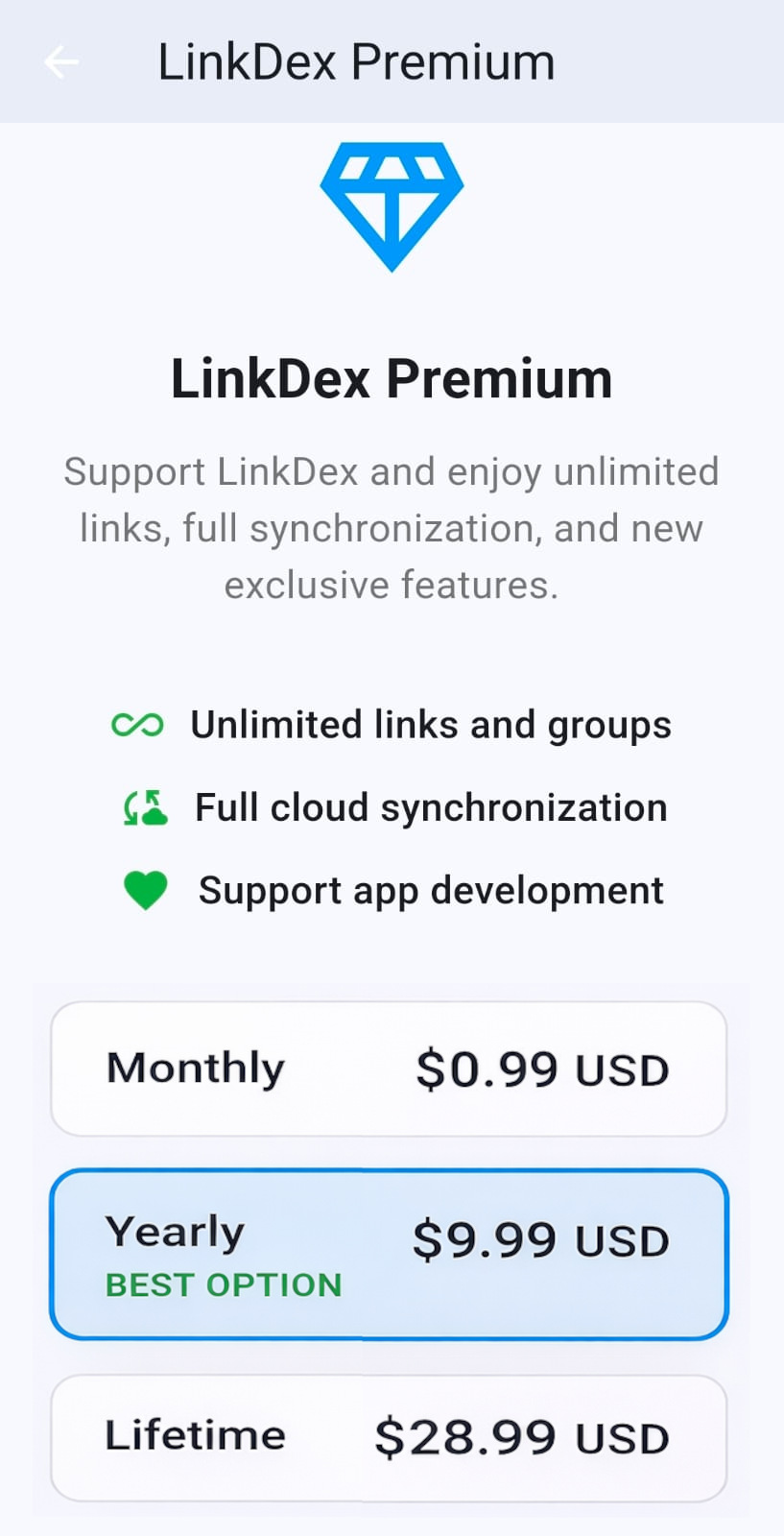Tap the back arrow icon

click(x=61, y=62)
